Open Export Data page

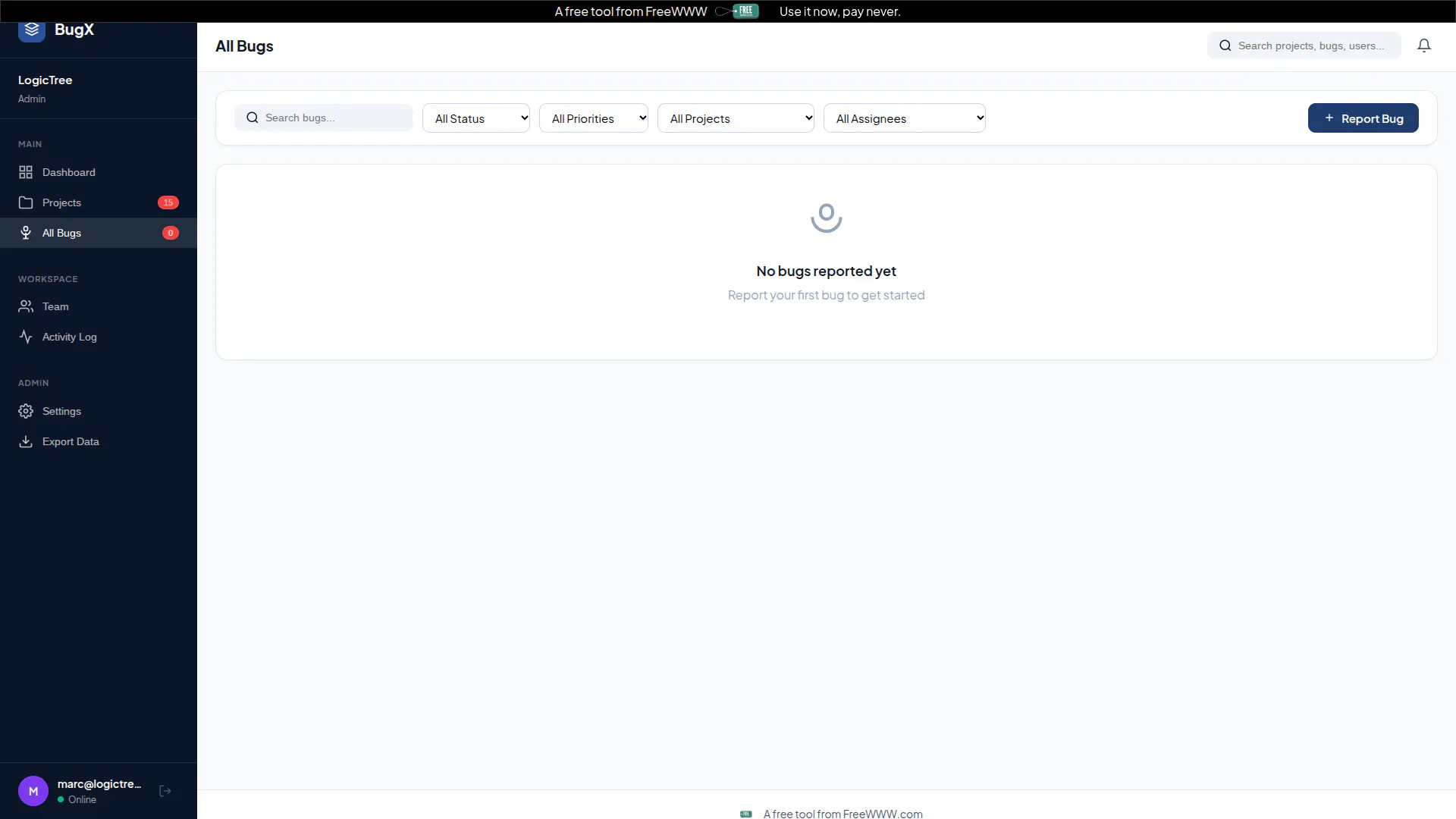click(99, 441)
